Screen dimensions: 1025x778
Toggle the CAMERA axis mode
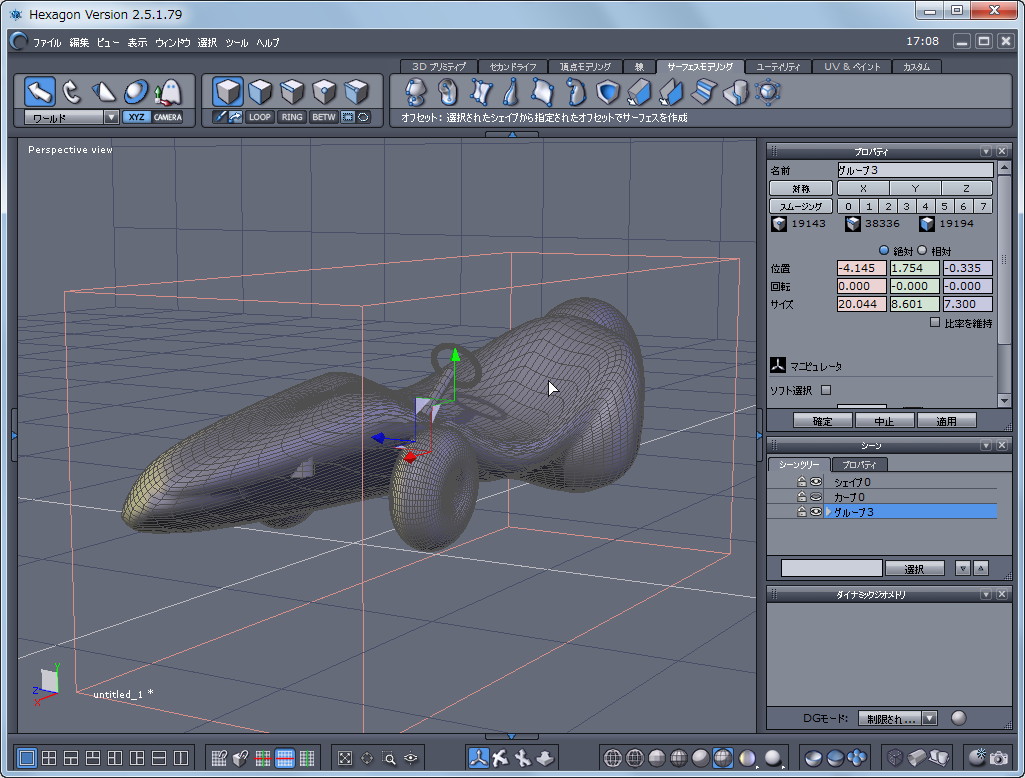pos(167,117)
